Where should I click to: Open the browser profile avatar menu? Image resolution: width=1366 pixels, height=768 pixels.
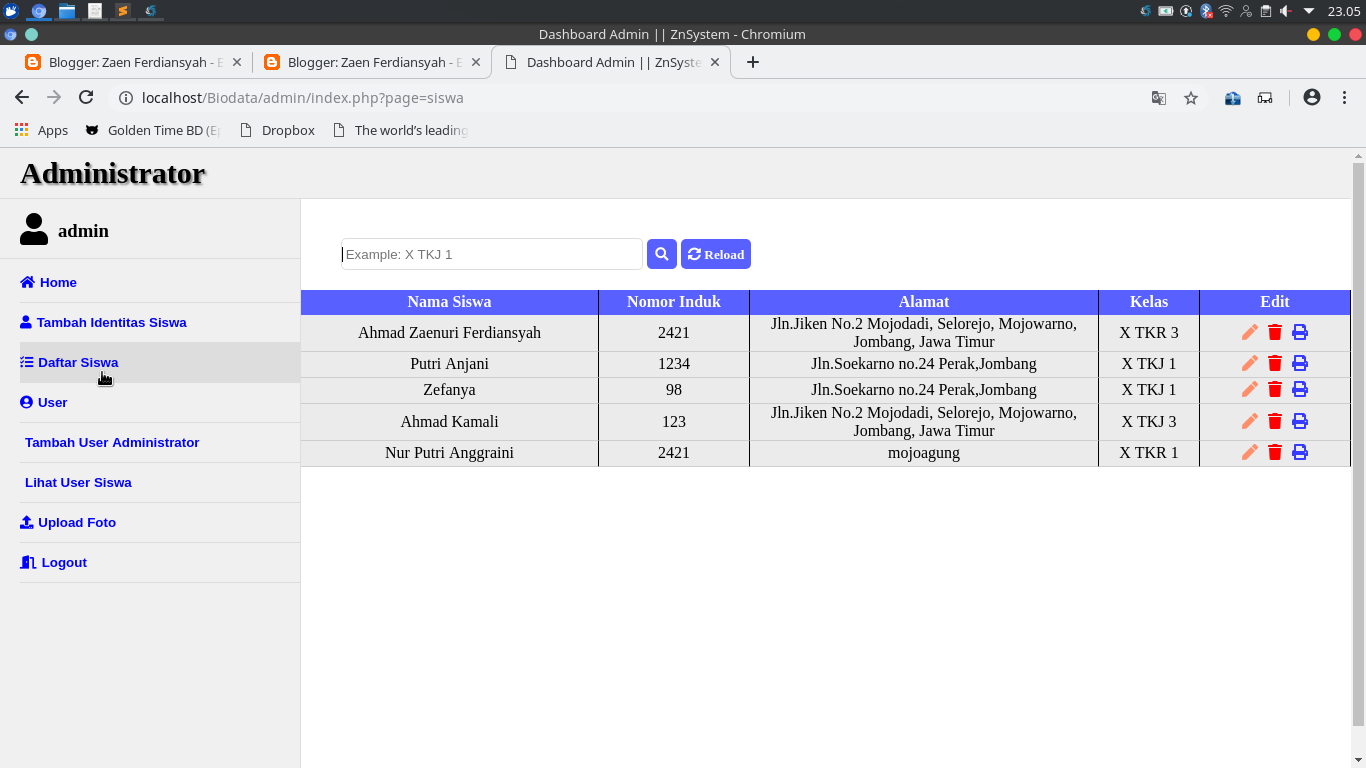1311,98
